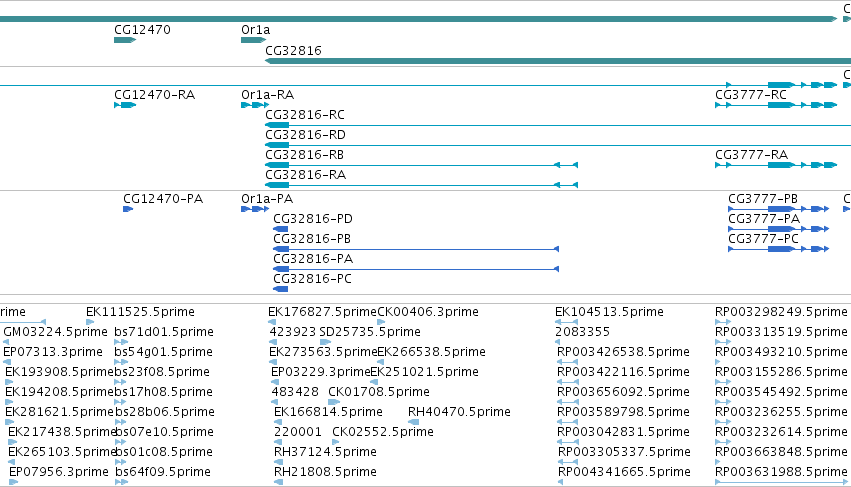Click the CG3777-PB protein label
The width and height of the screenshot is (851, 487).
pos(763,199)
